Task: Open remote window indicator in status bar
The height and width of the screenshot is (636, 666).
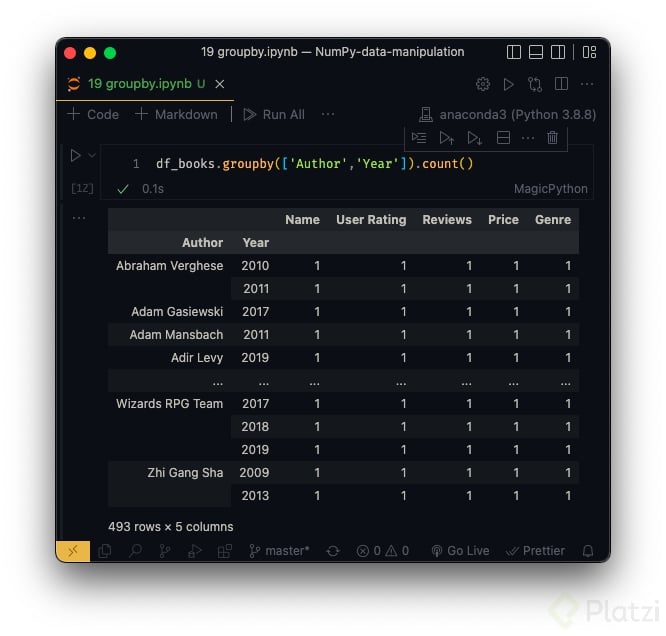Action: click(x=73, y=551)
